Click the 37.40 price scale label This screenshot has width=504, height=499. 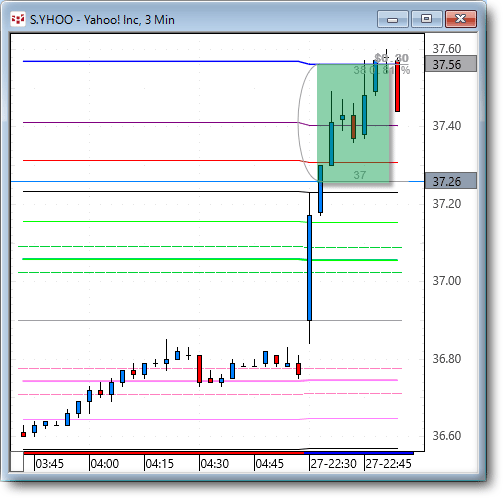[x=447, y=126]
